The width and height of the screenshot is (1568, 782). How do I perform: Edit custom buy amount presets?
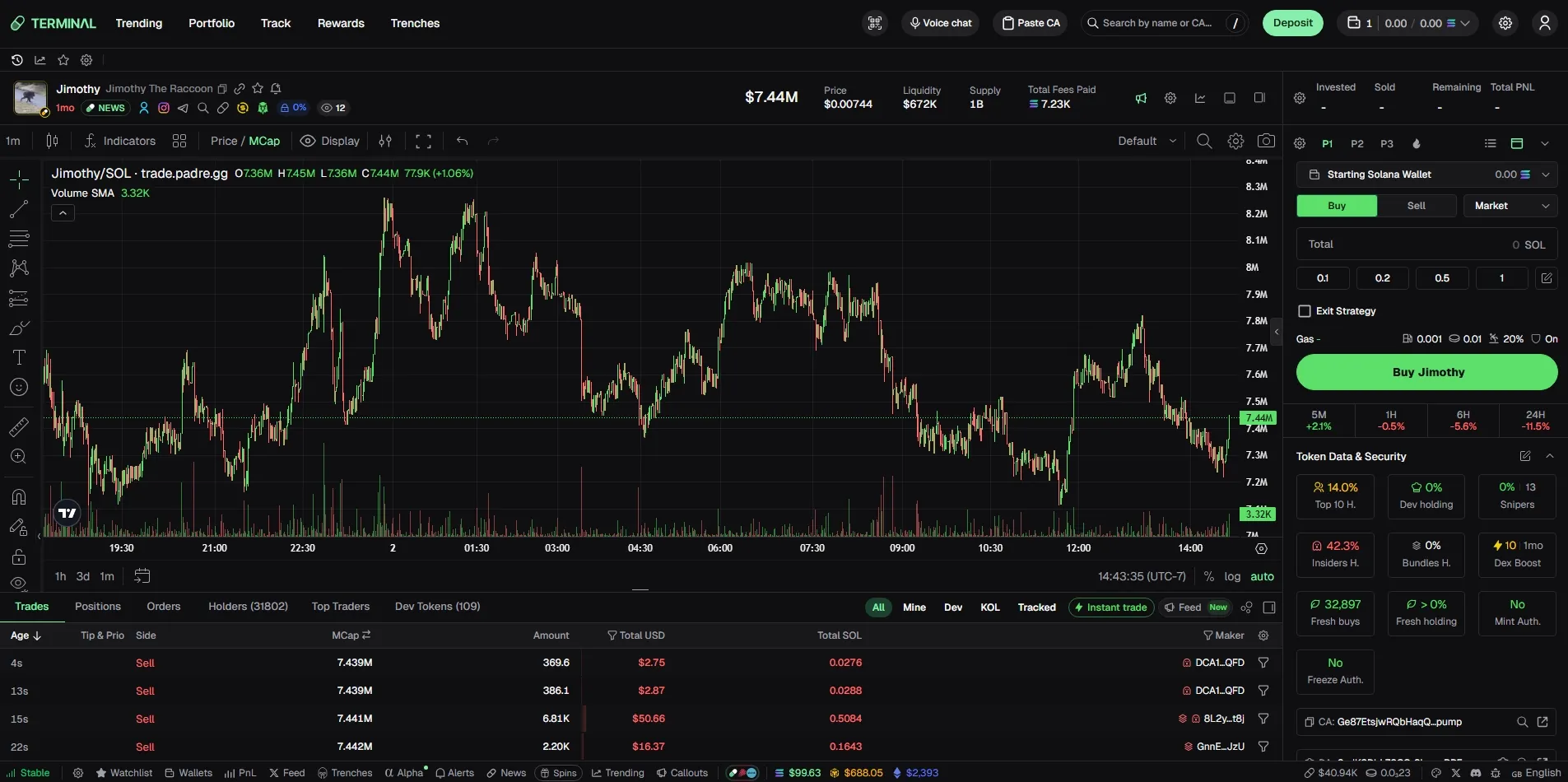[1547, 278]
